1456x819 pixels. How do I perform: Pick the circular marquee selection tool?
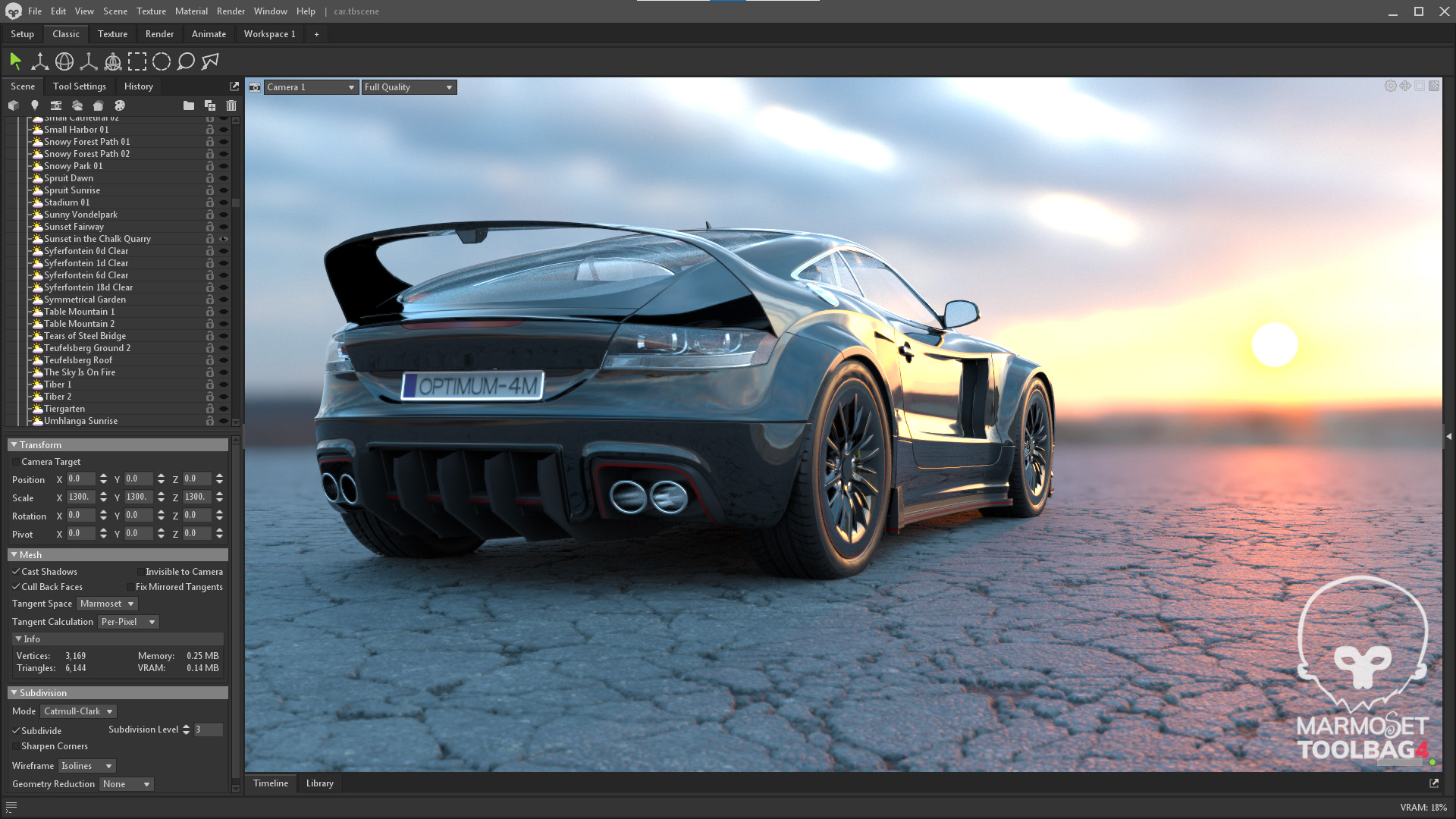click(x=162, y=61)
